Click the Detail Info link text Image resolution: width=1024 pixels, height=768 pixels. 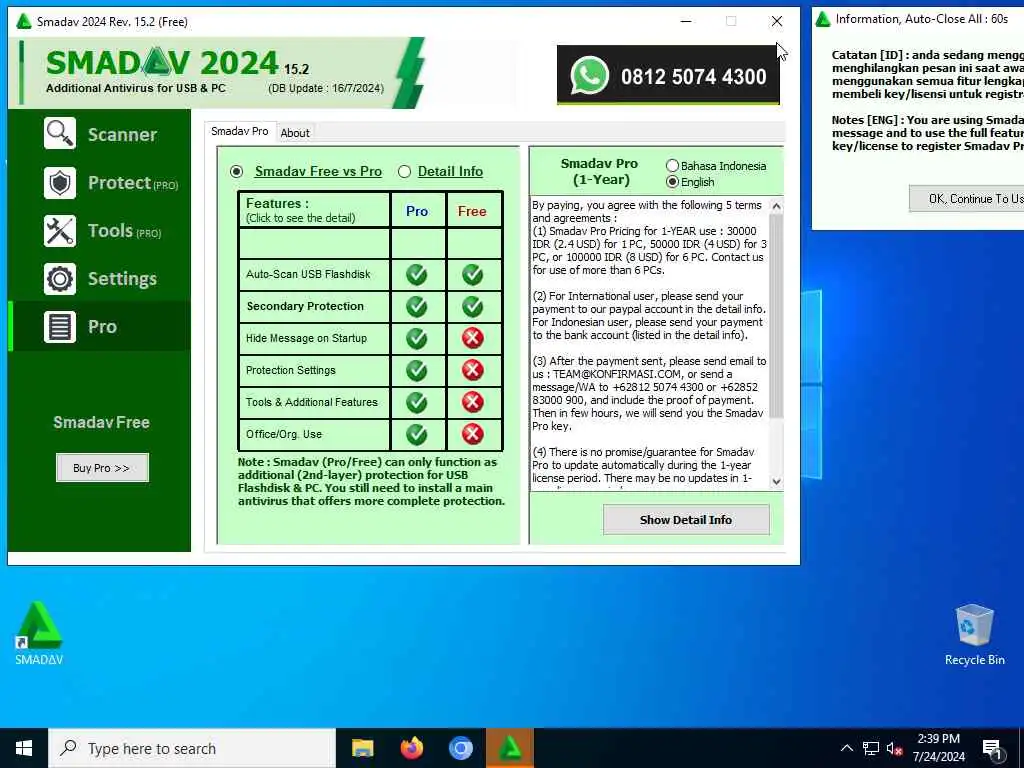click(450, 171)
